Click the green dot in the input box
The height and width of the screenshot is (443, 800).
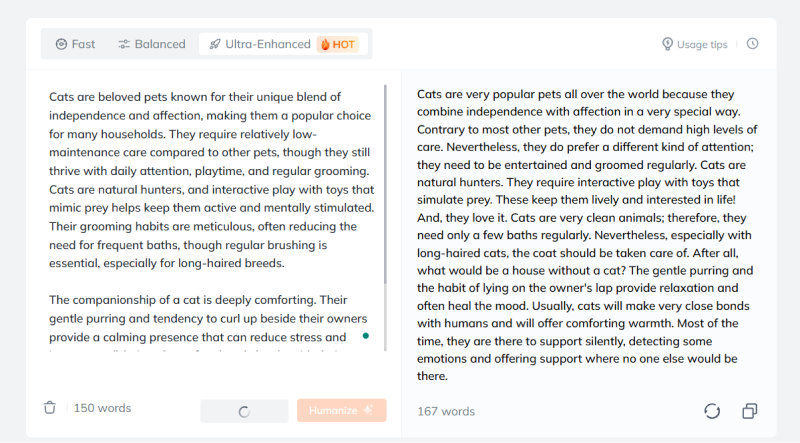coord(366,336)
